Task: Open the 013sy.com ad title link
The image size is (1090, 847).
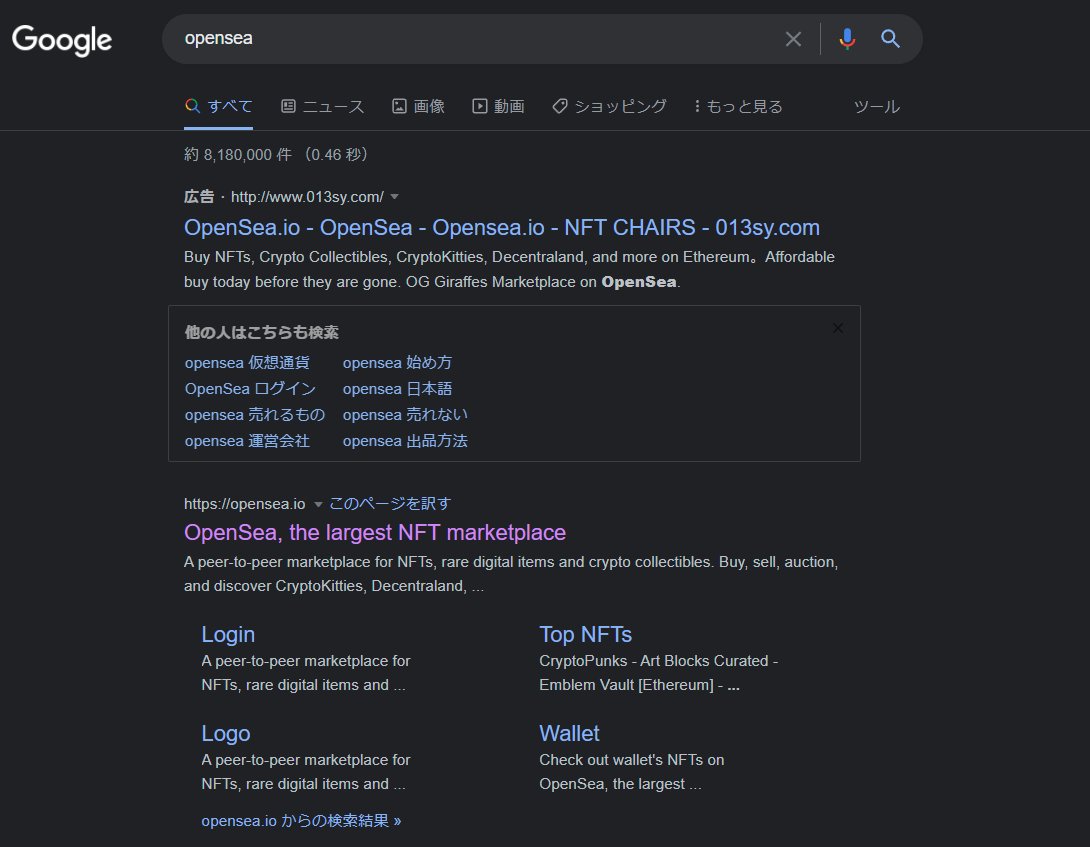Action: tap(501, 227)
